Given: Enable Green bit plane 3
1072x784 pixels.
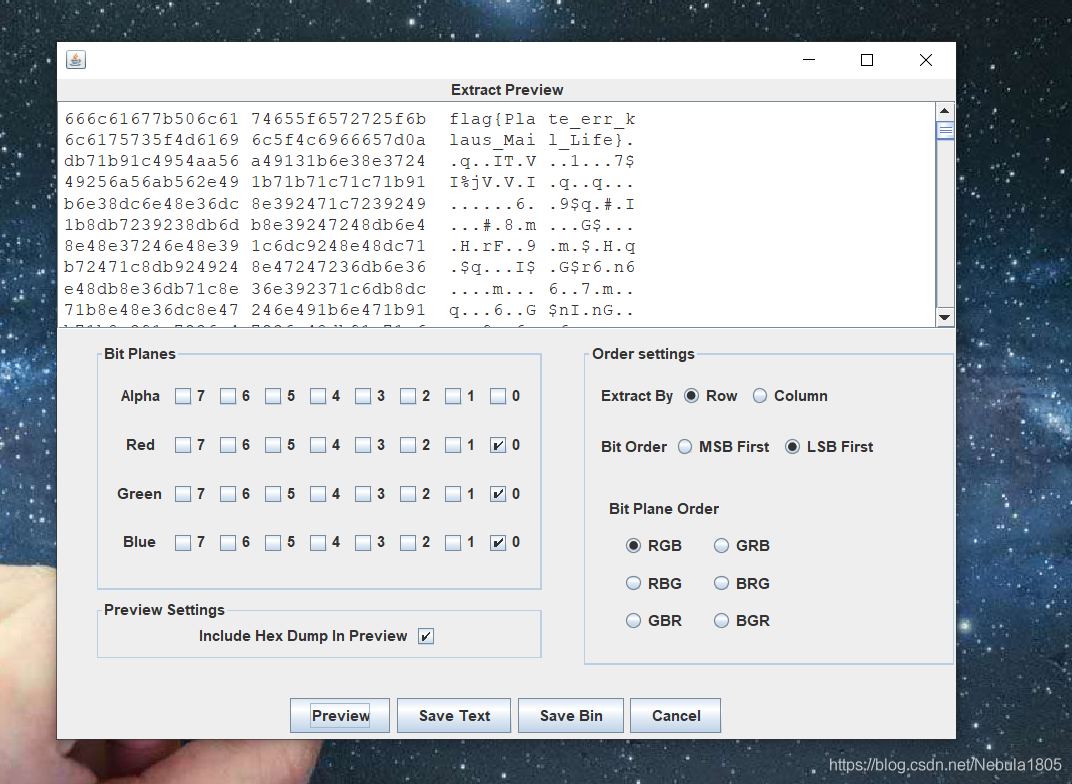Looking at the screenshot, I should [363, 494].
